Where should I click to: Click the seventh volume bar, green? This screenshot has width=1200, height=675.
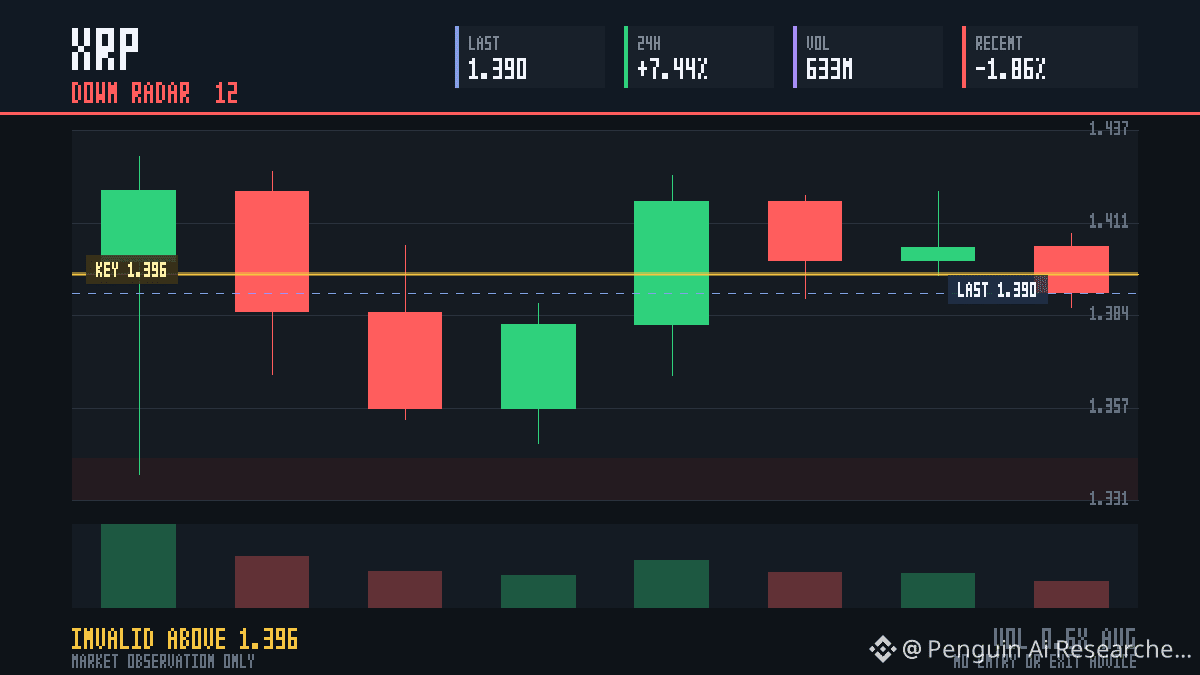tap(938, 590)
